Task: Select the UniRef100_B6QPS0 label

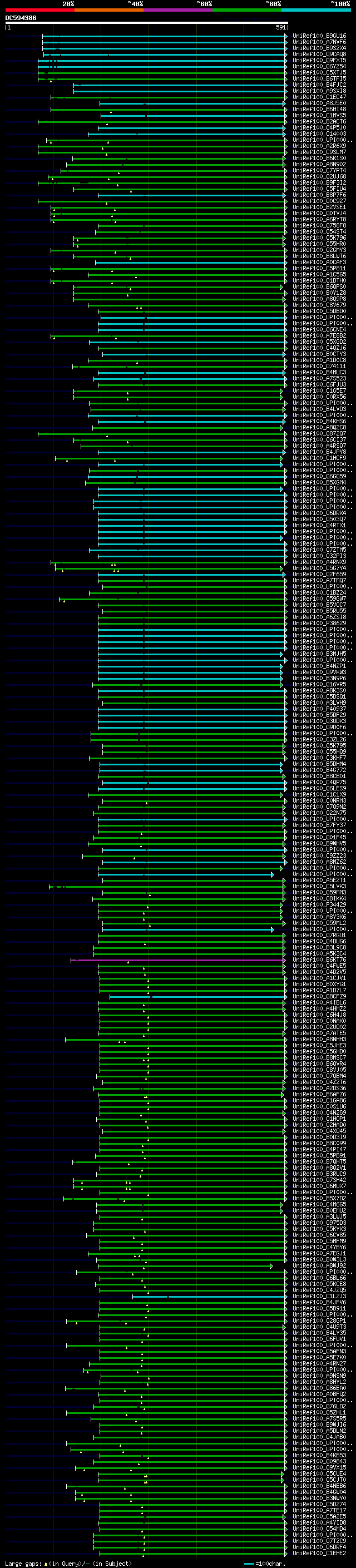Action: tap(319, 286)
